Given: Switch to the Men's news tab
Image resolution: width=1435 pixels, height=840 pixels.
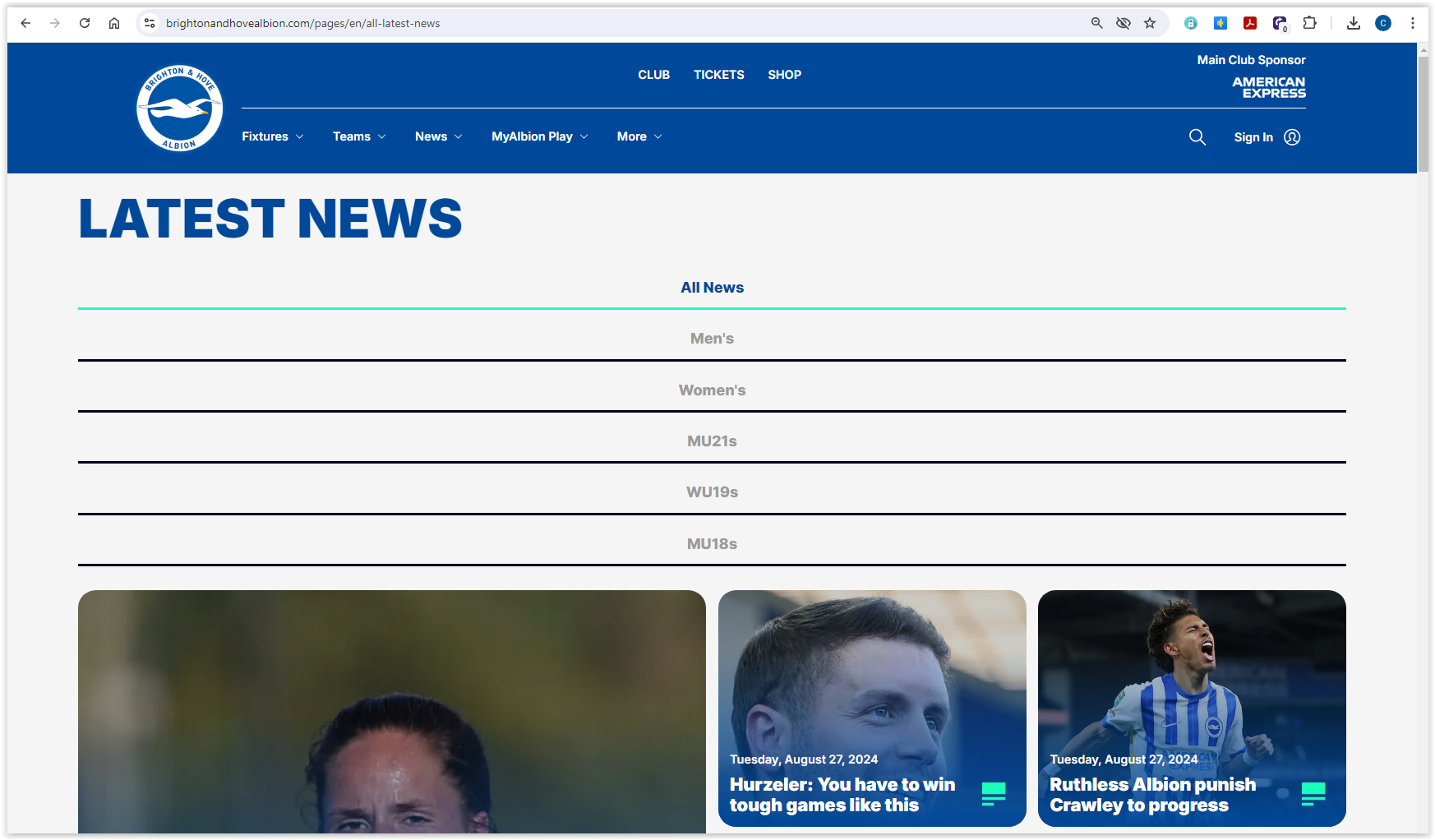Looking at the screenshot, I should pyautogui.click(x=712, y=339).
